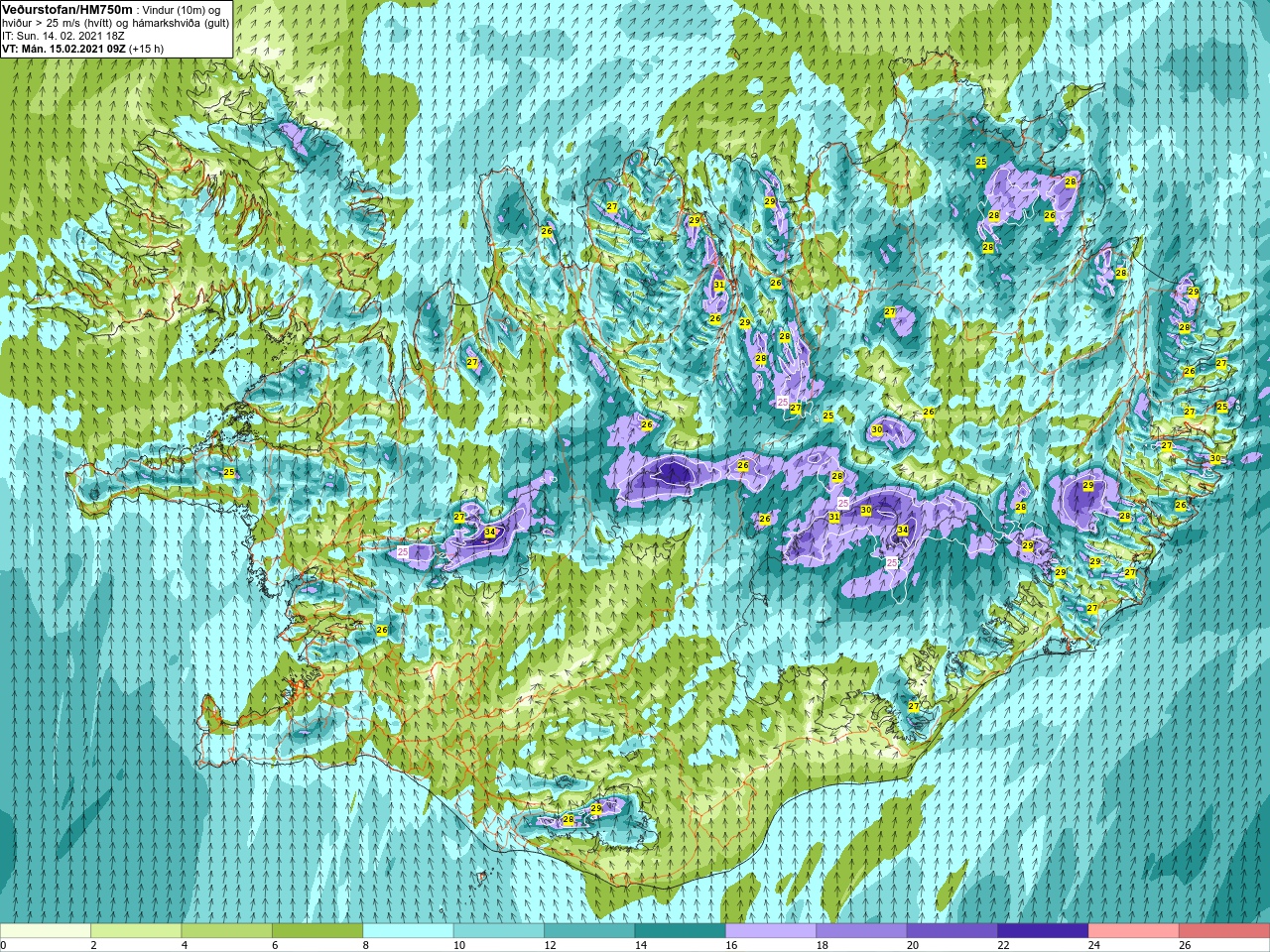Click the legend value 12
Screen dimensions: 1270x952
(550, 945)
